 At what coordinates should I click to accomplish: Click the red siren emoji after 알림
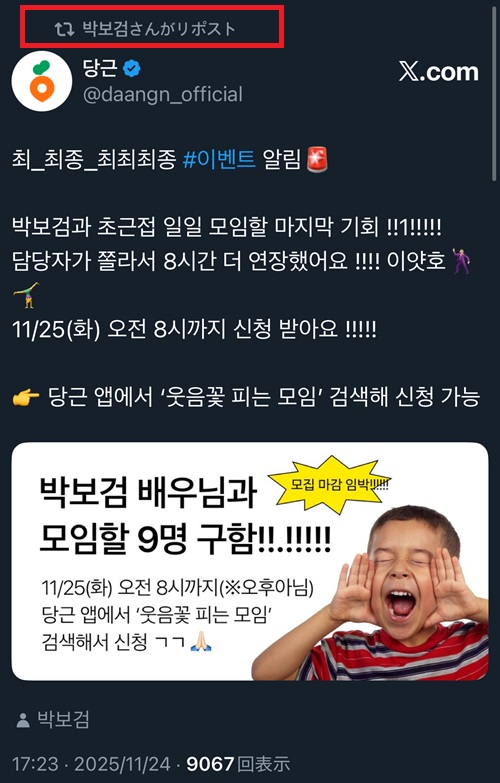tap(317, 160)
